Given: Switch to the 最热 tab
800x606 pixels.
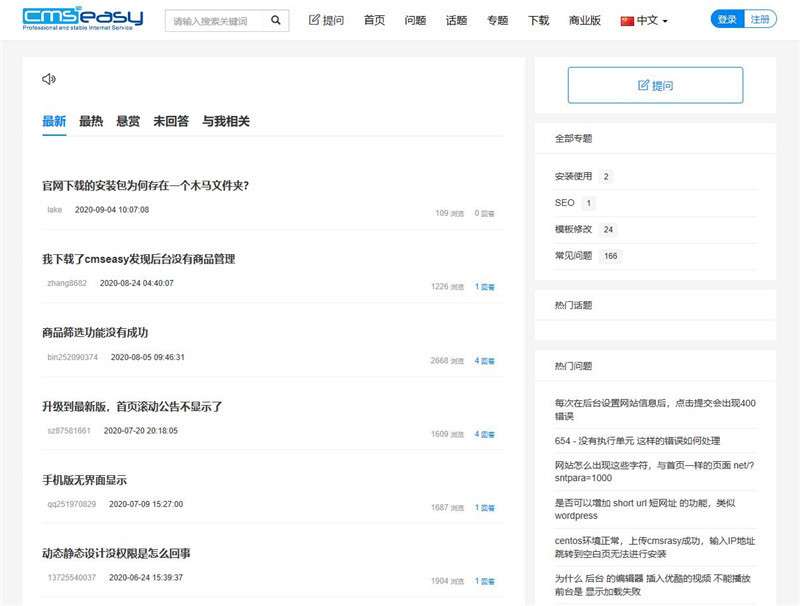Looking at the screenshot, I should [91, 121].
